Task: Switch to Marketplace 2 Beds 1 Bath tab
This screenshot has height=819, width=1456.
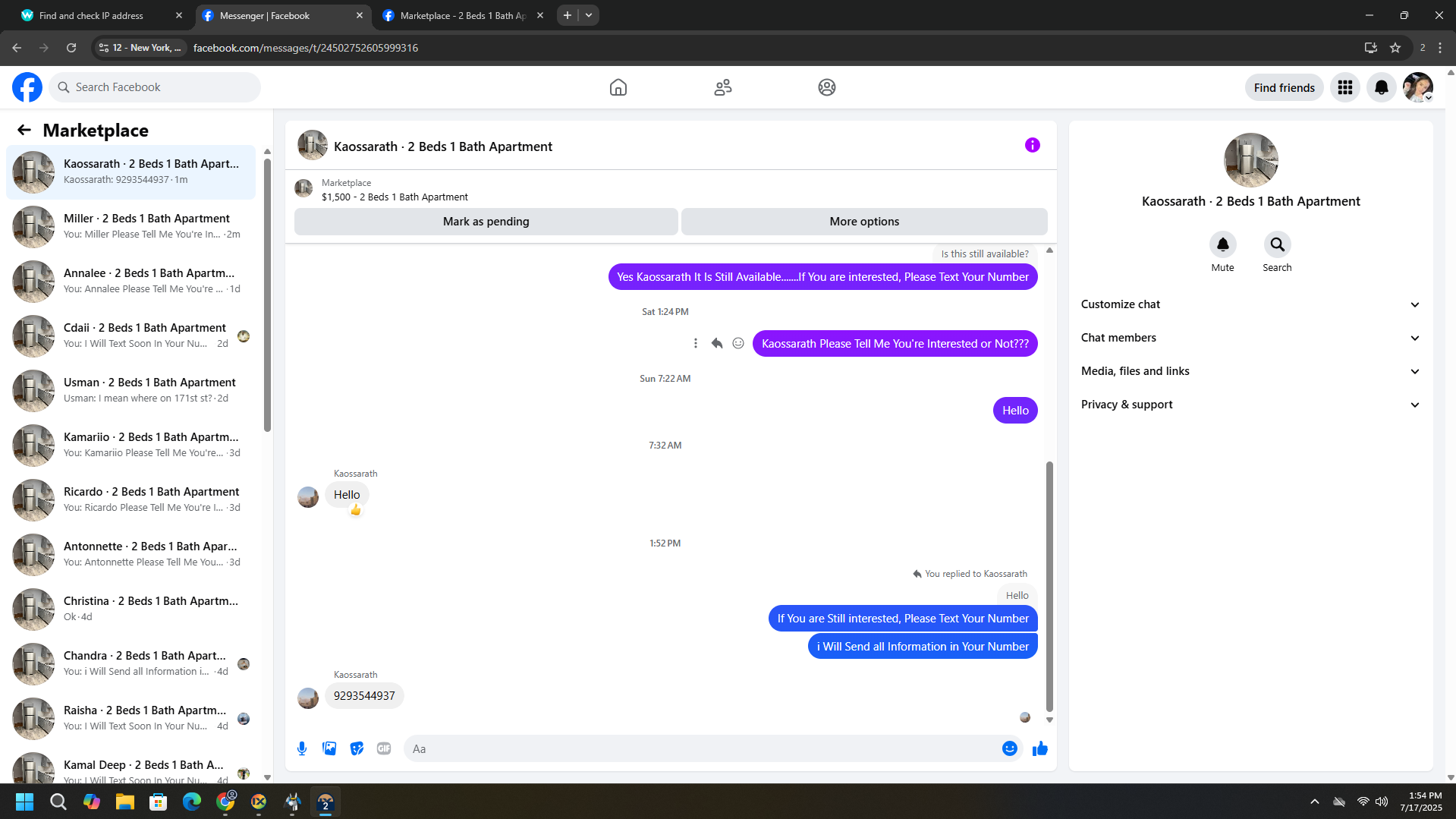Action: (x=463, y=15)
